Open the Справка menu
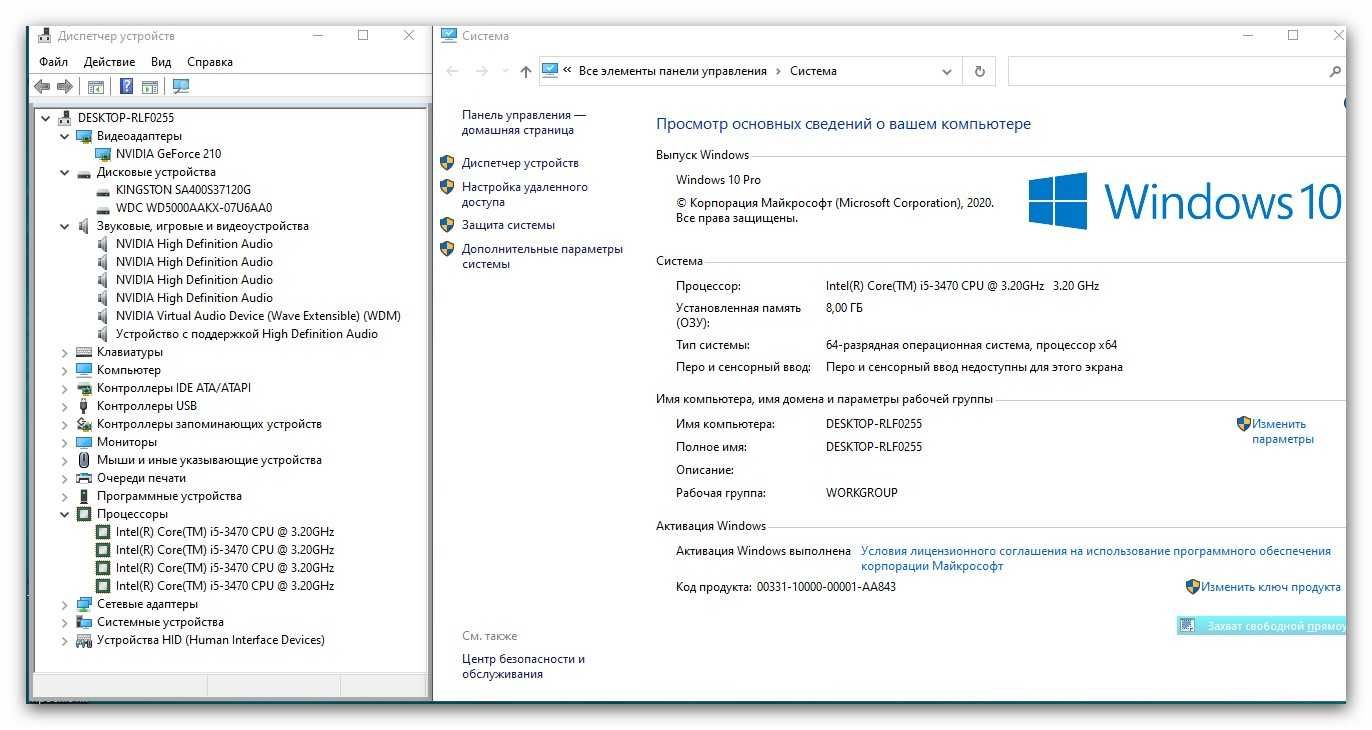 210,62
